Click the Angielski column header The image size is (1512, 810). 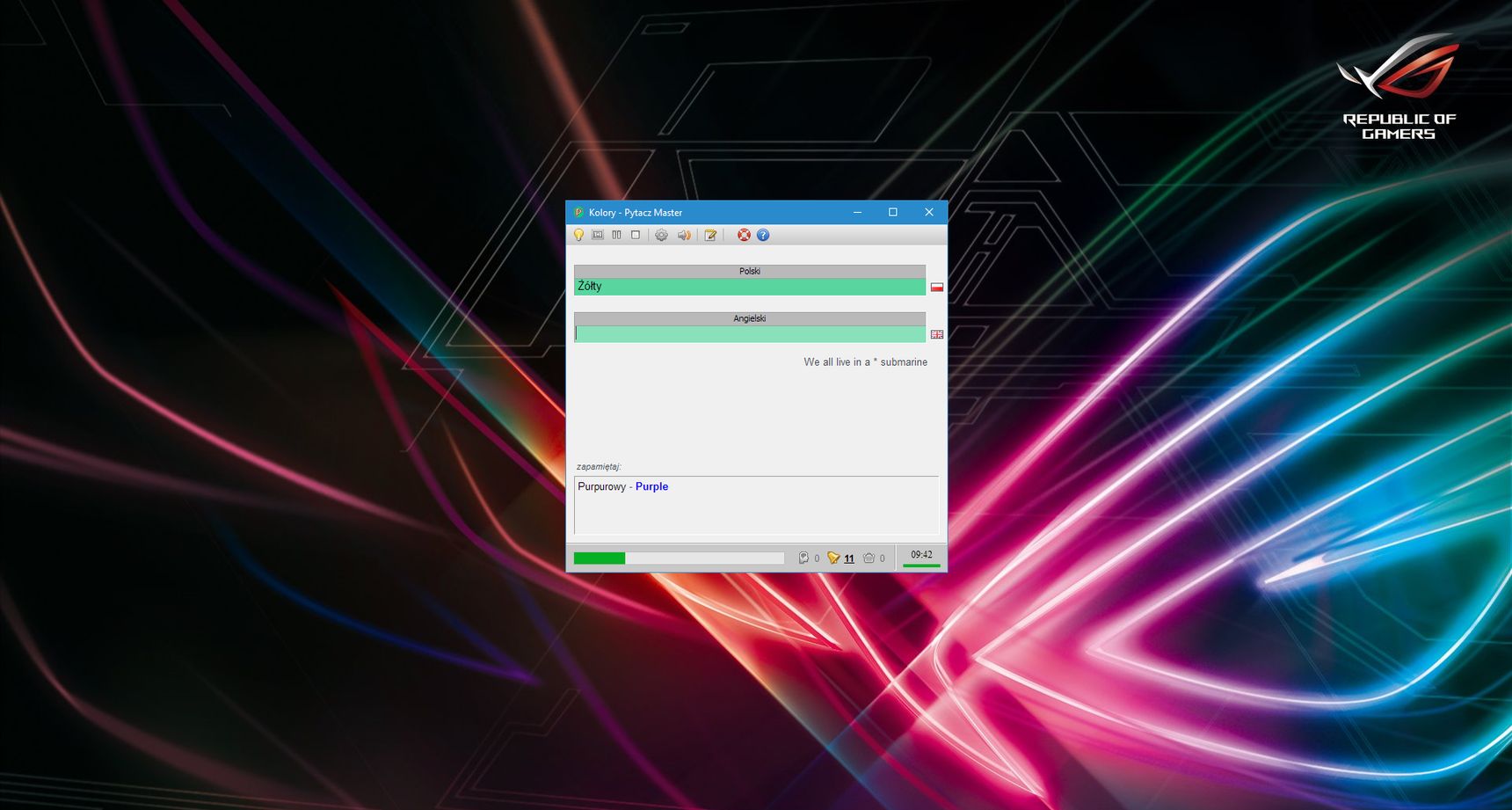pos(750,318)
